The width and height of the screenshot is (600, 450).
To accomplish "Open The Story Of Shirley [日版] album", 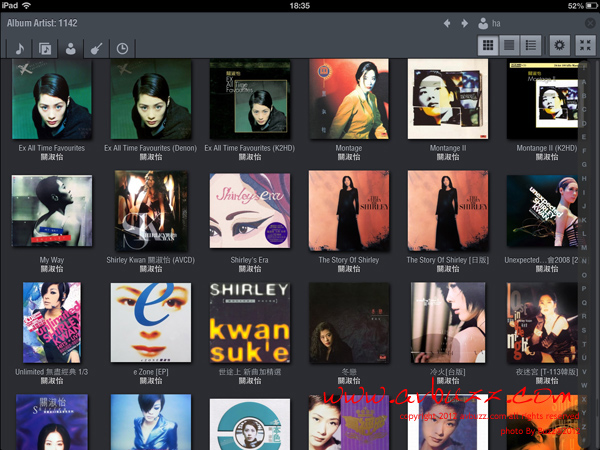I will (449, 213).
